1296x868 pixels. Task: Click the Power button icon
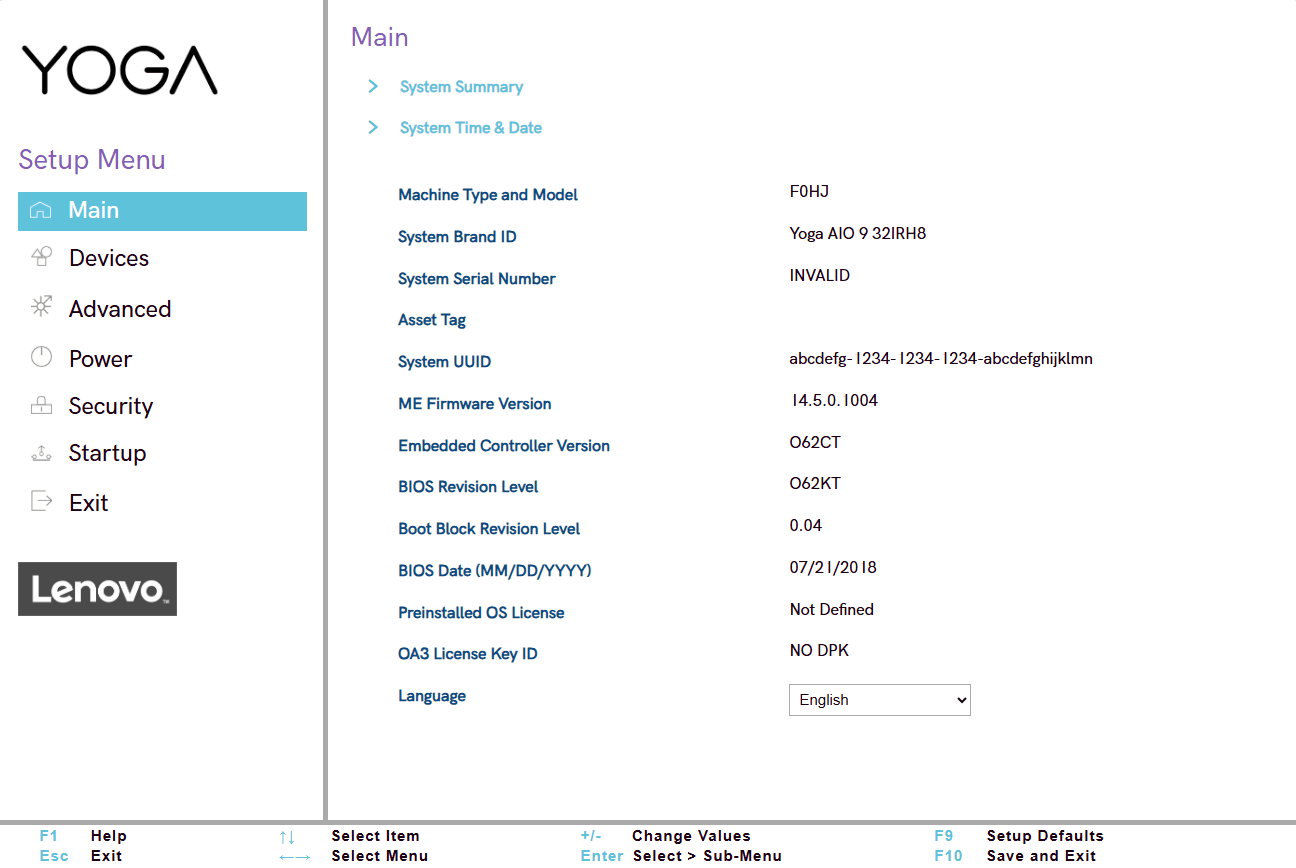41,356
